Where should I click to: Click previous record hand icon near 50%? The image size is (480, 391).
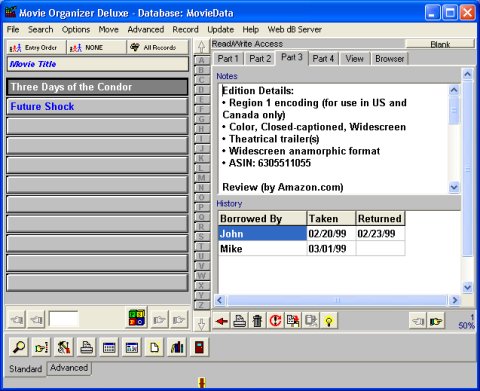click(x=418, y=321)
